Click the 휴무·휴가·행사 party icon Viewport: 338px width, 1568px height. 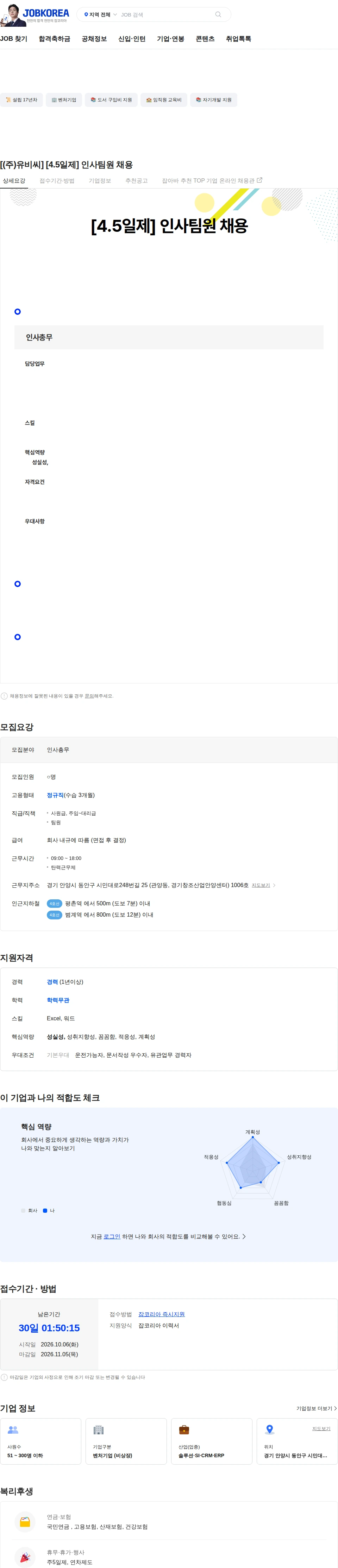click(x=25, y=1557)
